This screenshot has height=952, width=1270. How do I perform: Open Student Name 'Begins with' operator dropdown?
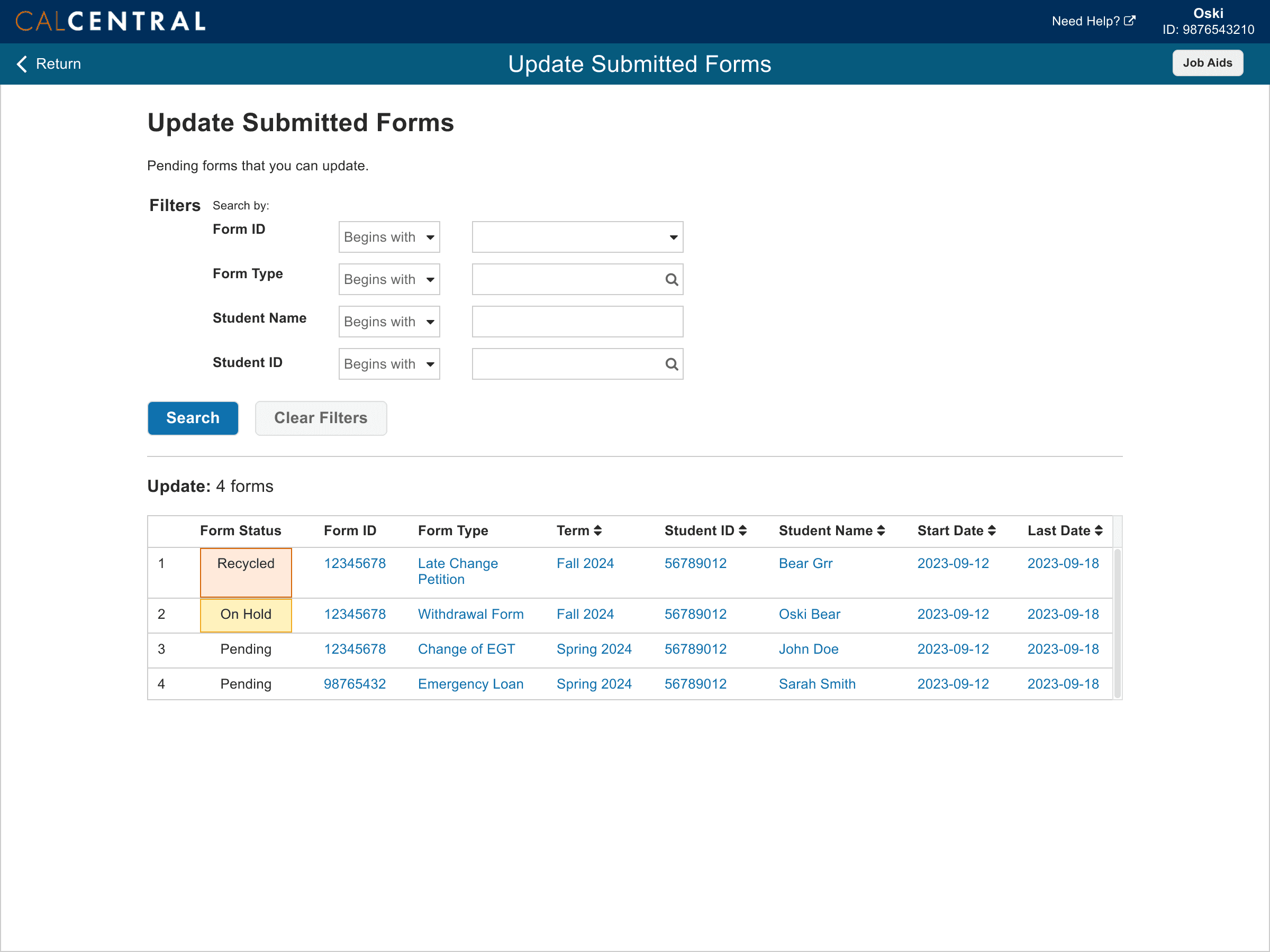click(x=389, y=322)
